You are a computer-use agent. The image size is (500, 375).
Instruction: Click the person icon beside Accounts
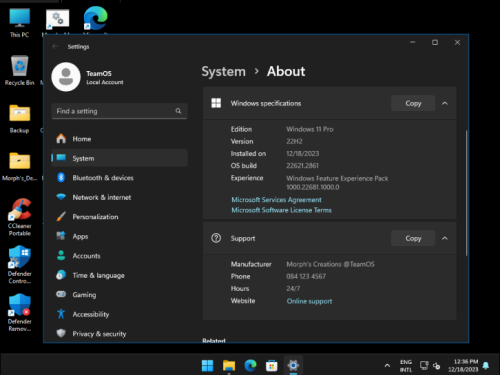[x=61, y=256]
